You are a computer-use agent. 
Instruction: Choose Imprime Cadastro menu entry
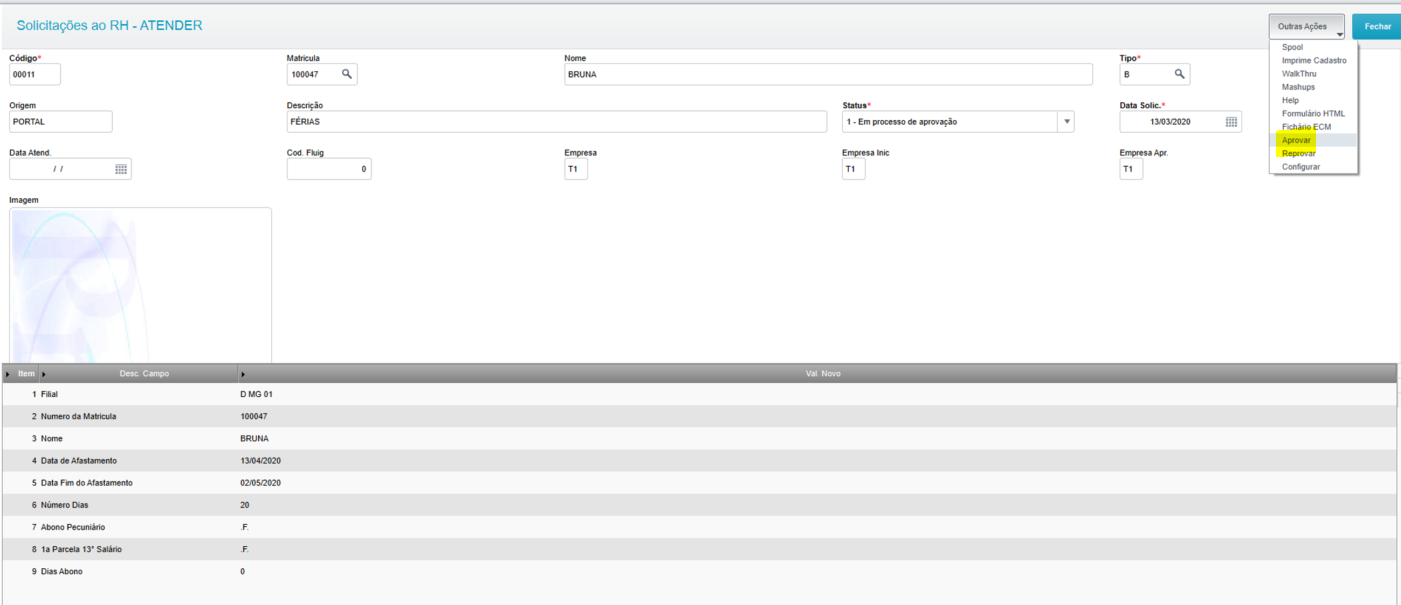[x=1314, y=61]
